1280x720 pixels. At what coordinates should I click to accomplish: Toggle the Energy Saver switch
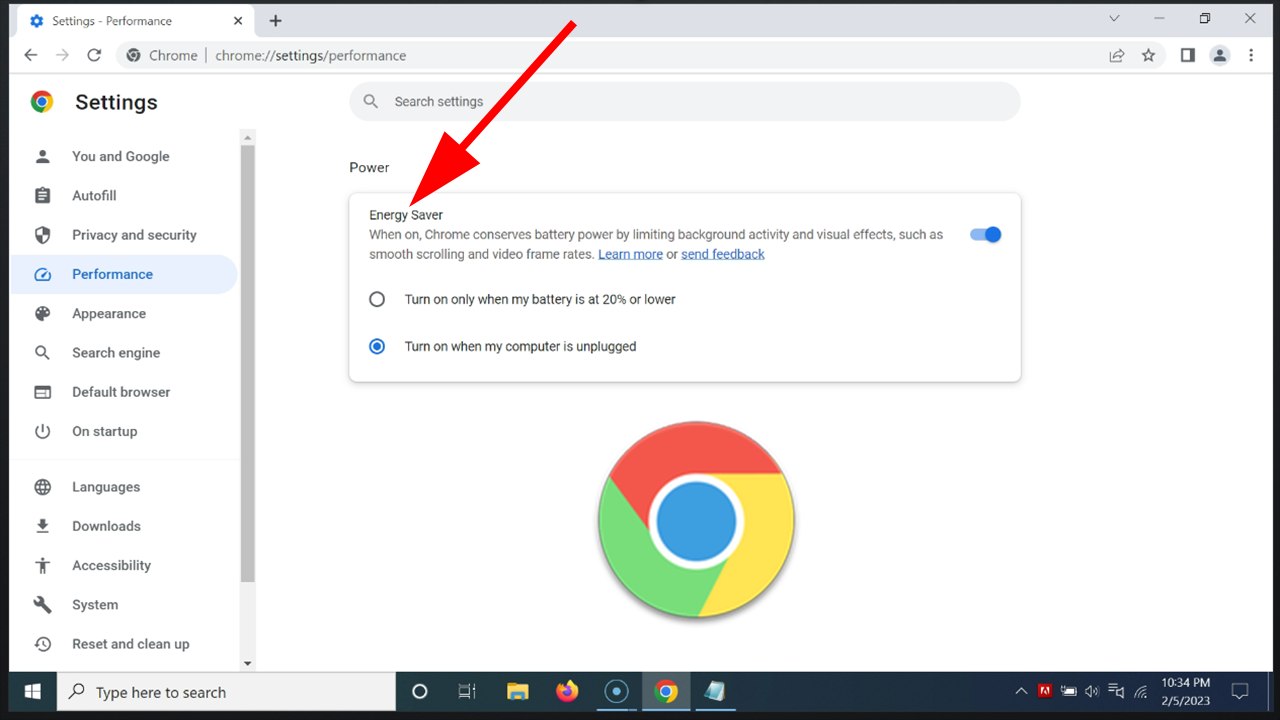pyautogui.click(x=986, y=235)
